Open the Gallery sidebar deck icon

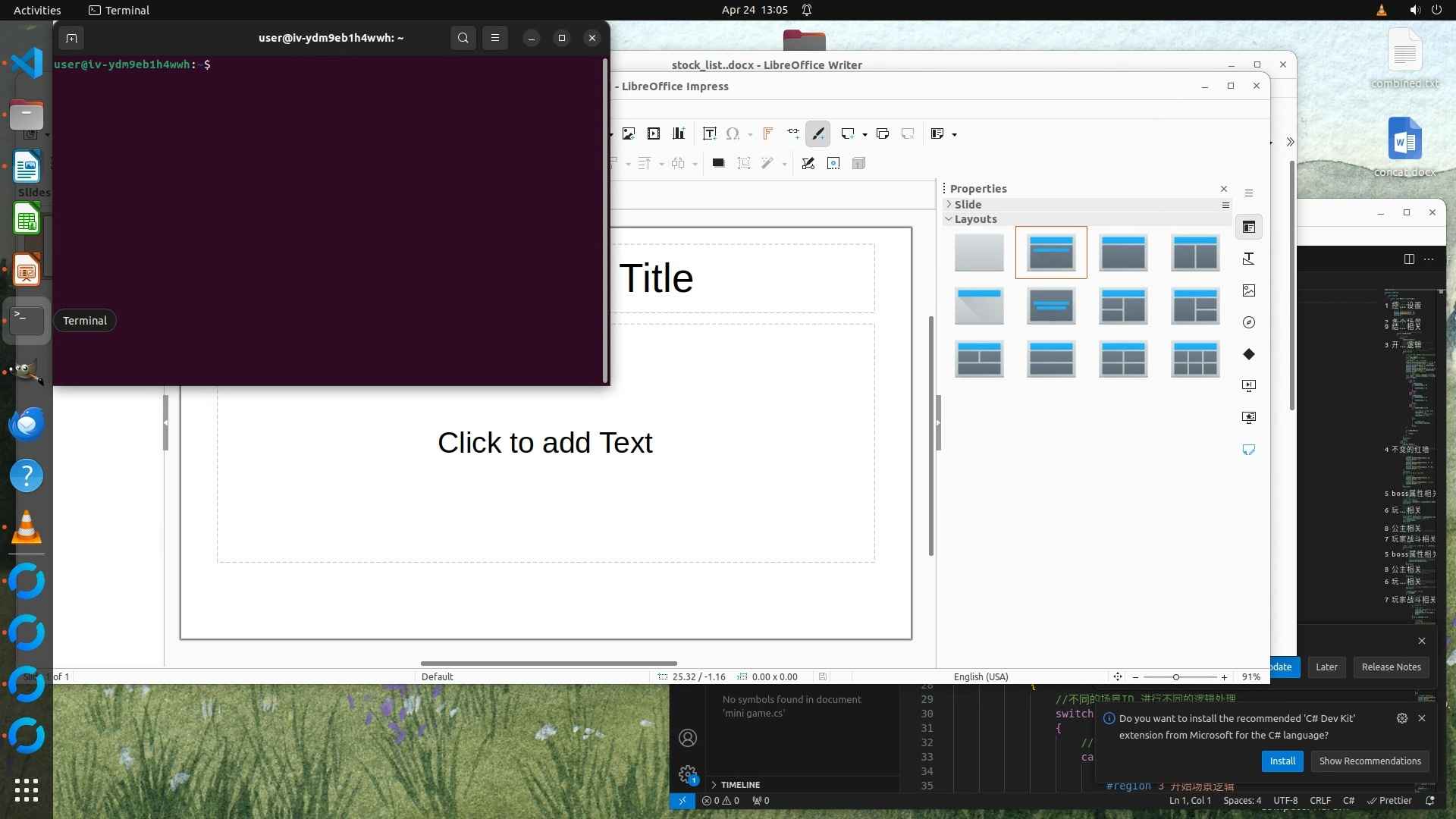(1249, 290)
